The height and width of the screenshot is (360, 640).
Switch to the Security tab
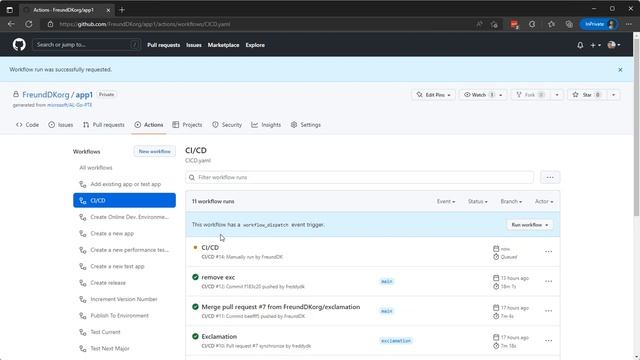tap(227, 125)
